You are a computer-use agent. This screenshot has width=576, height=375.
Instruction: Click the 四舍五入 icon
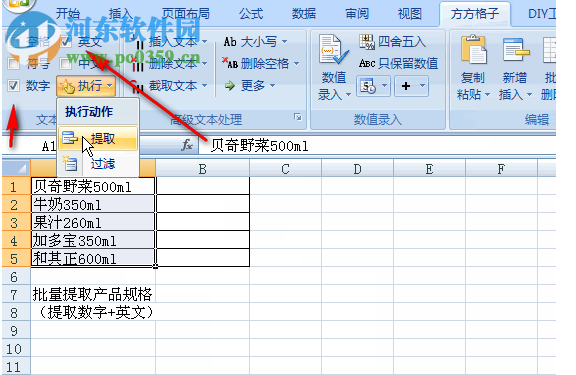pyautogui.click(x=367, y=42)
